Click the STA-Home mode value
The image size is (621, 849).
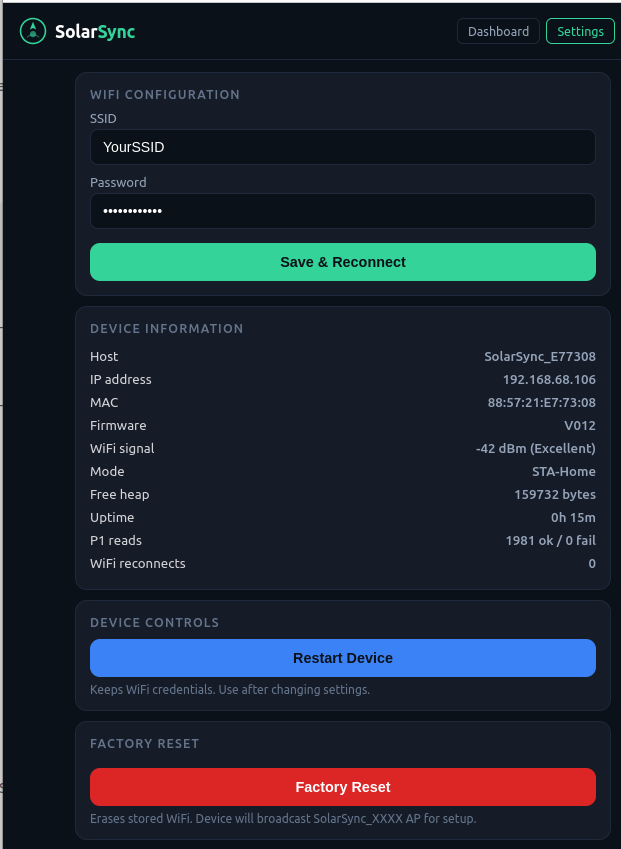coord(563,471)
